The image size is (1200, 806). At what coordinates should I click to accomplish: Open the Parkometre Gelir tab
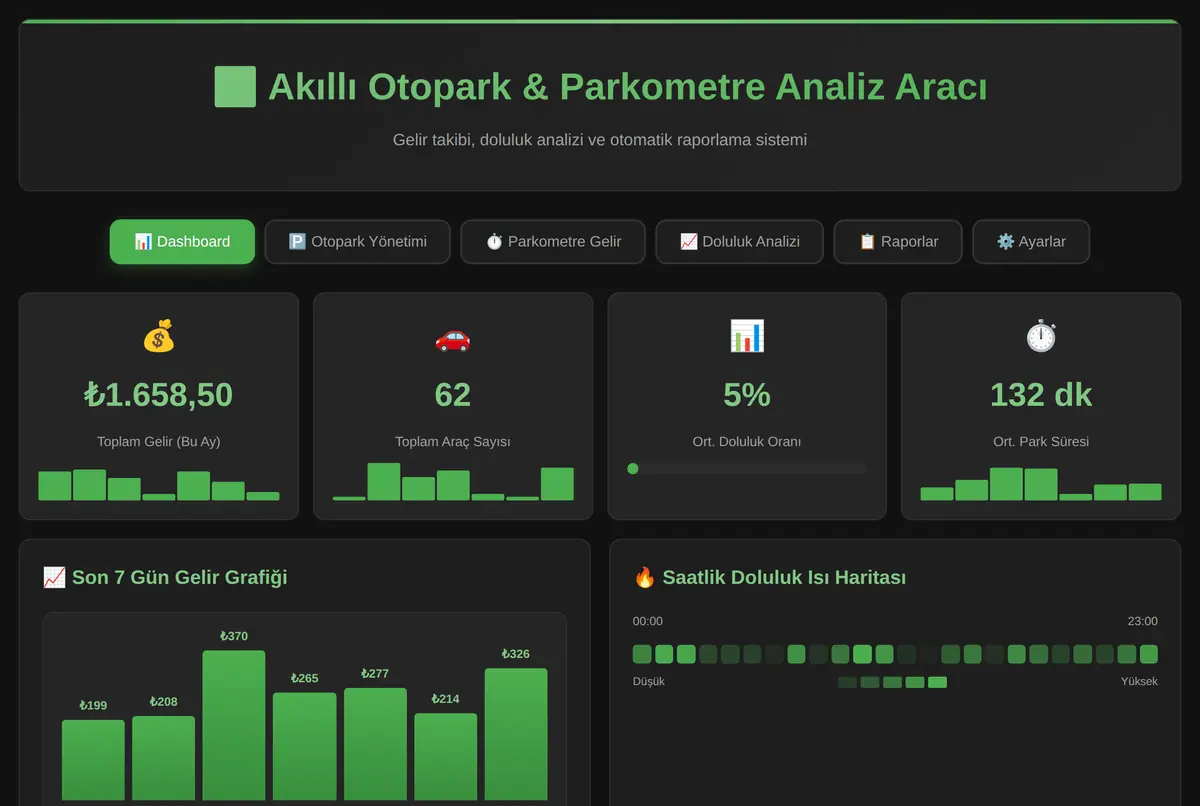coord(553,242)
